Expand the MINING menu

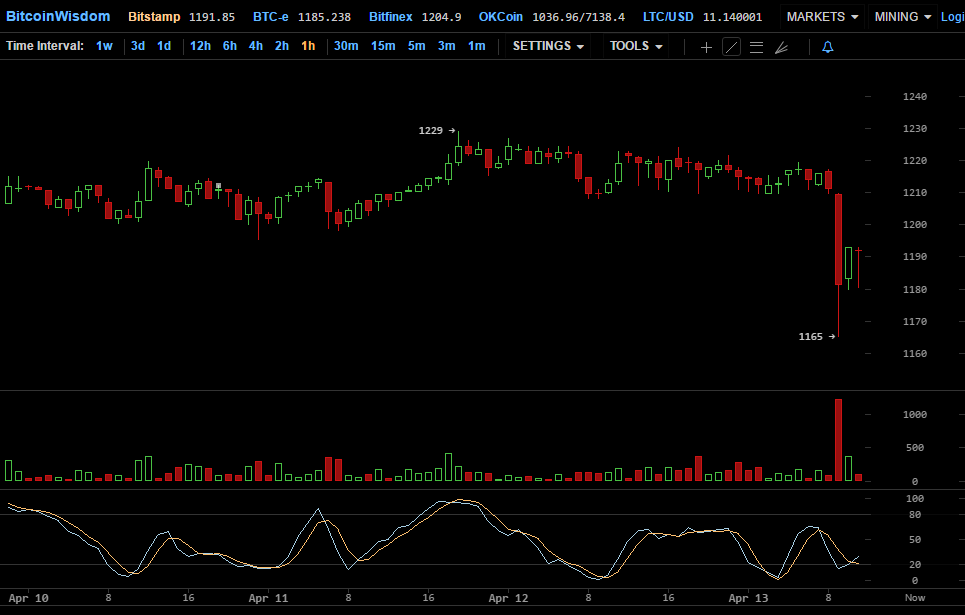coord(902,17)
